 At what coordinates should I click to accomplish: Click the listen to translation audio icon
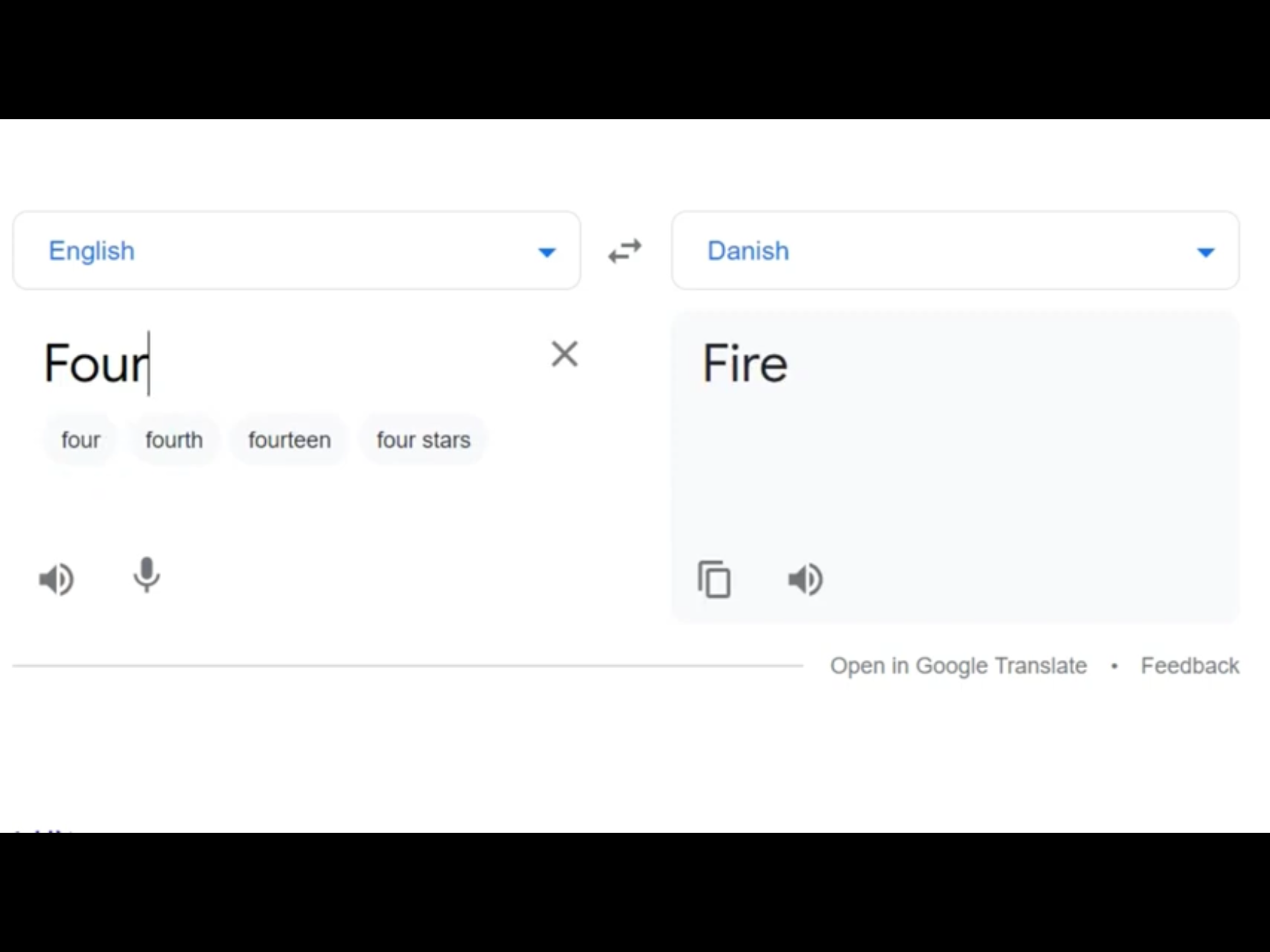tap(805, 579)
